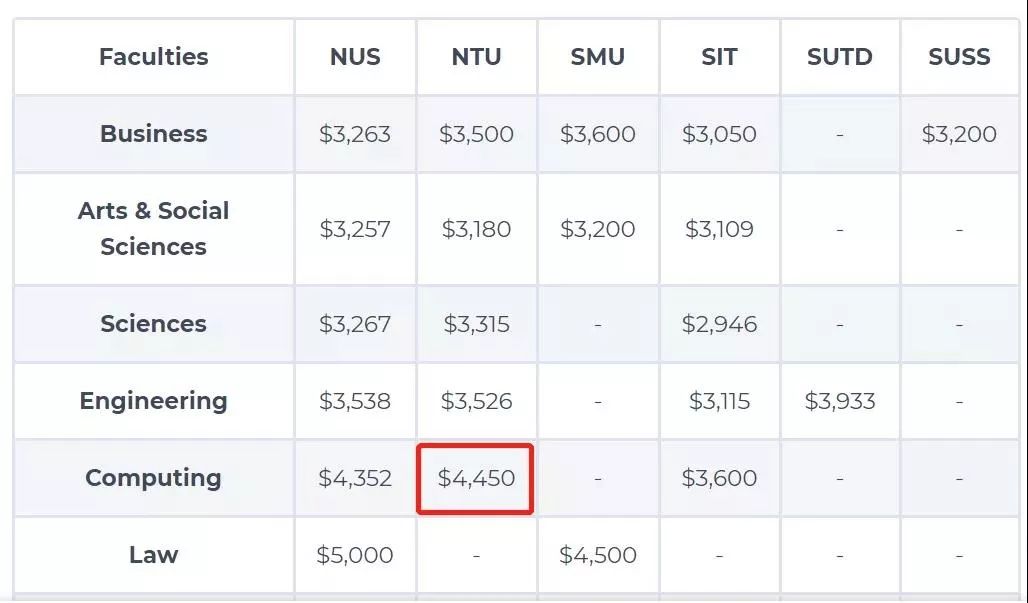Screen dimensions: 1028x603
Task: Select the SUTD Engineering $3,933 value
Action: pos(840,401)
